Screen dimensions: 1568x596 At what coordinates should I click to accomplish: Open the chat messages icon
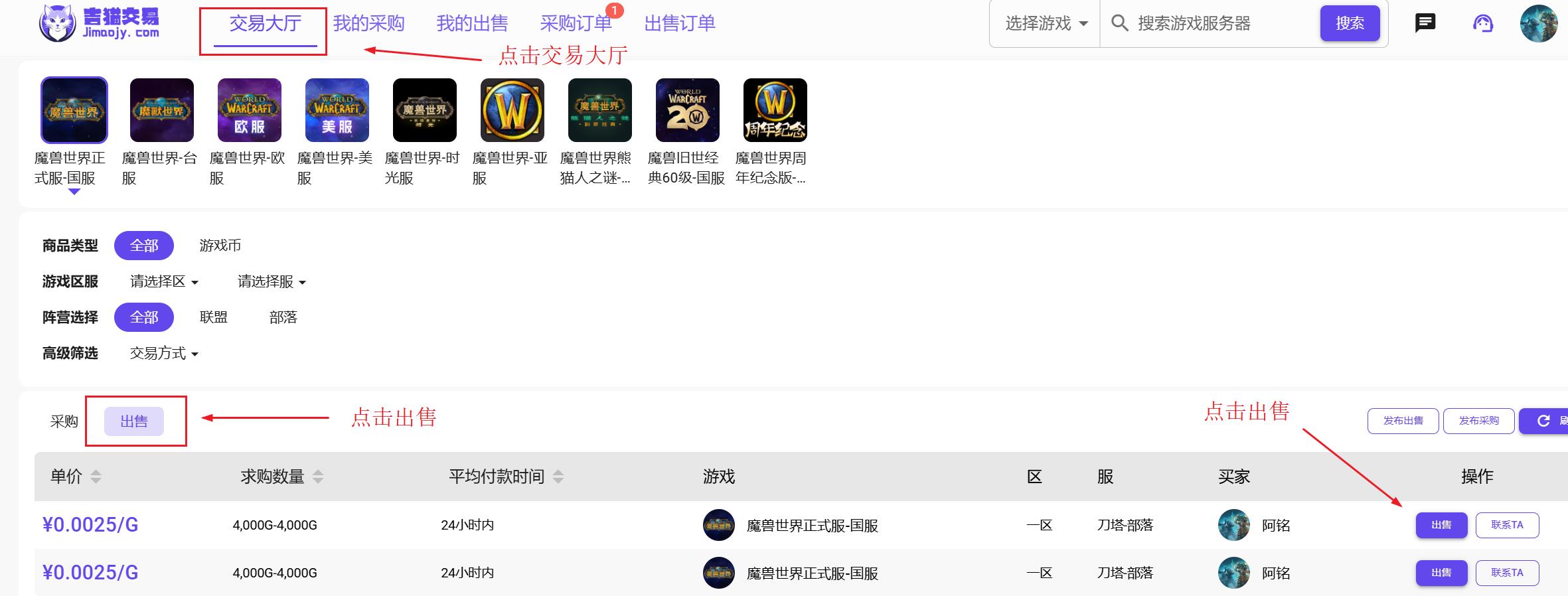tap(1425, 23)
